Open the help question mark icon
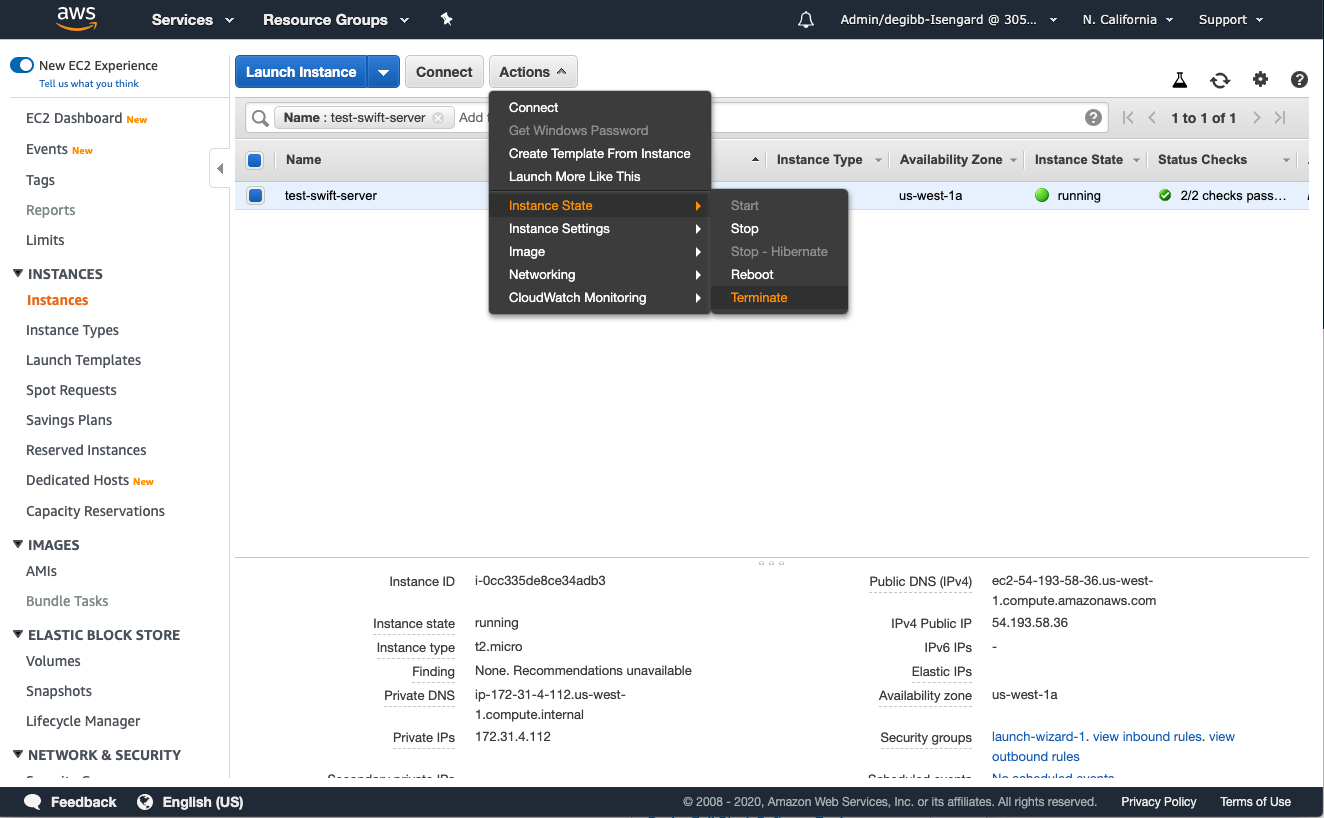Image resolution: width=1324 pixels, height=818 pixels. coord(1298,79)
